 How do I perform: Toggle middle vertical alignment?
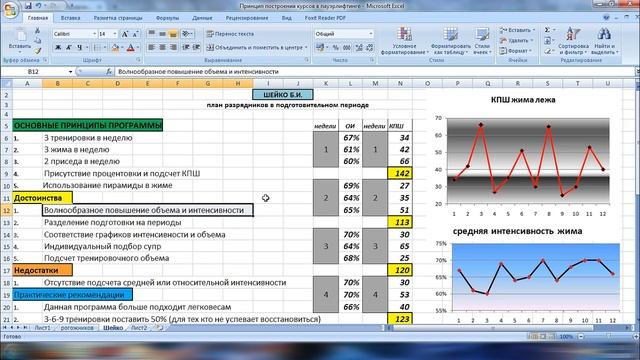[162, 34]
